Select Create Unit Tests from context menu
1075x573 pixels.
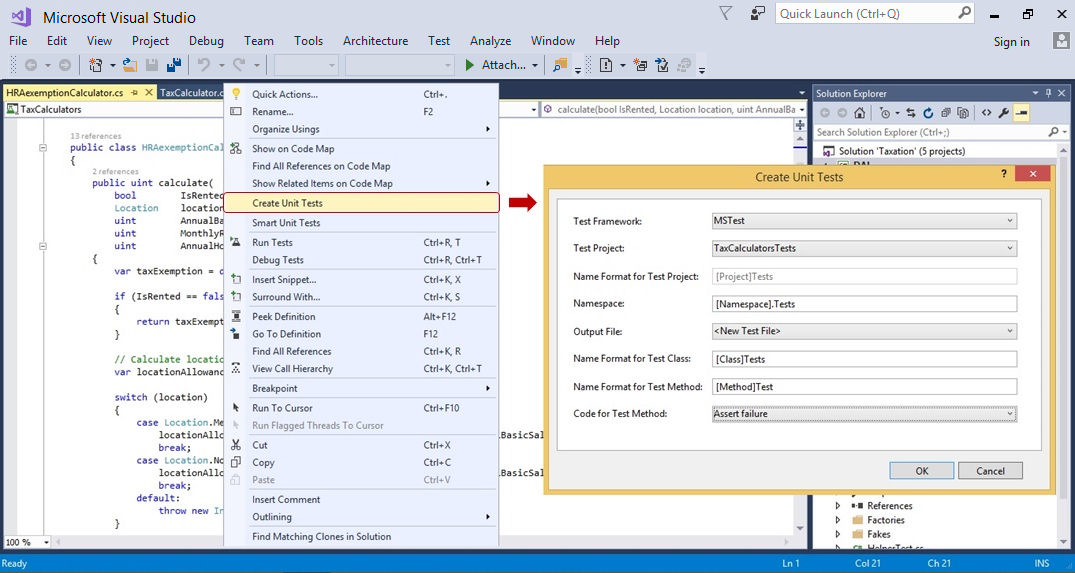point(287,203)
